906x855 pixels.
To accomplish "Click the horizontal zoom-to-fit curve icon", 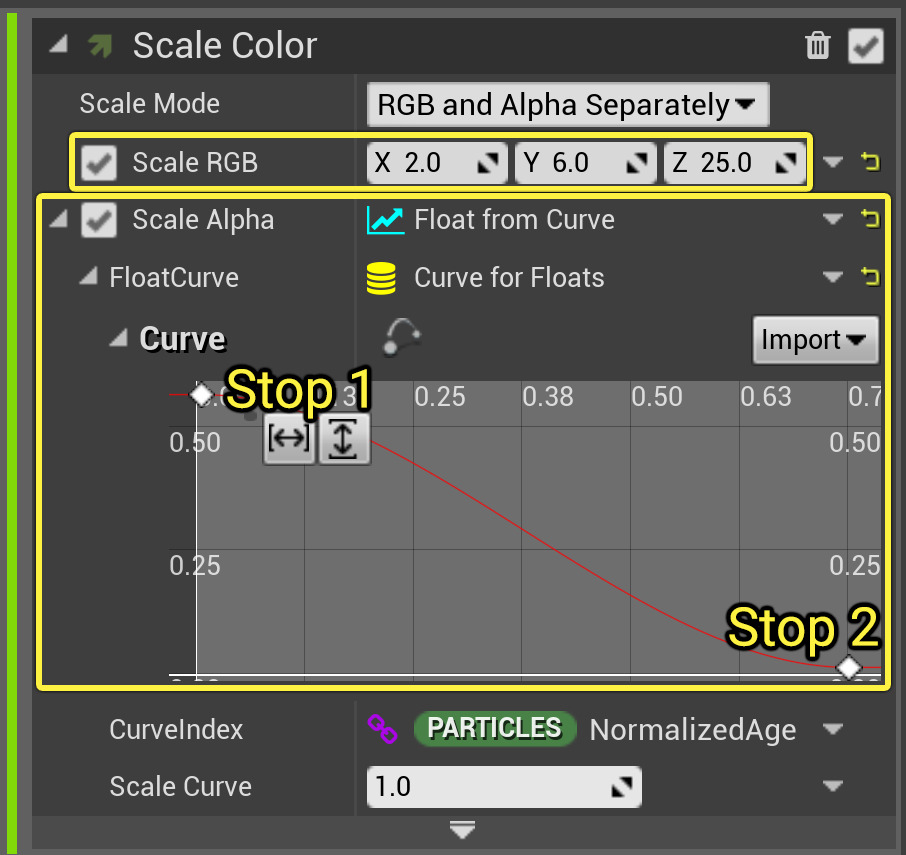I will (x=289, y=440).
